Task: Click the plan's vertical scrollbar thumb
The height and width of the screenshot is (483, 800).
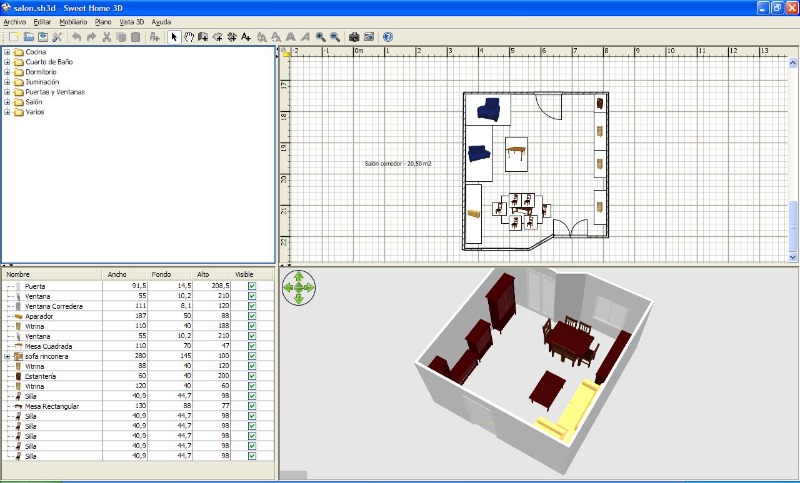Action: click(x=793, y=226)
